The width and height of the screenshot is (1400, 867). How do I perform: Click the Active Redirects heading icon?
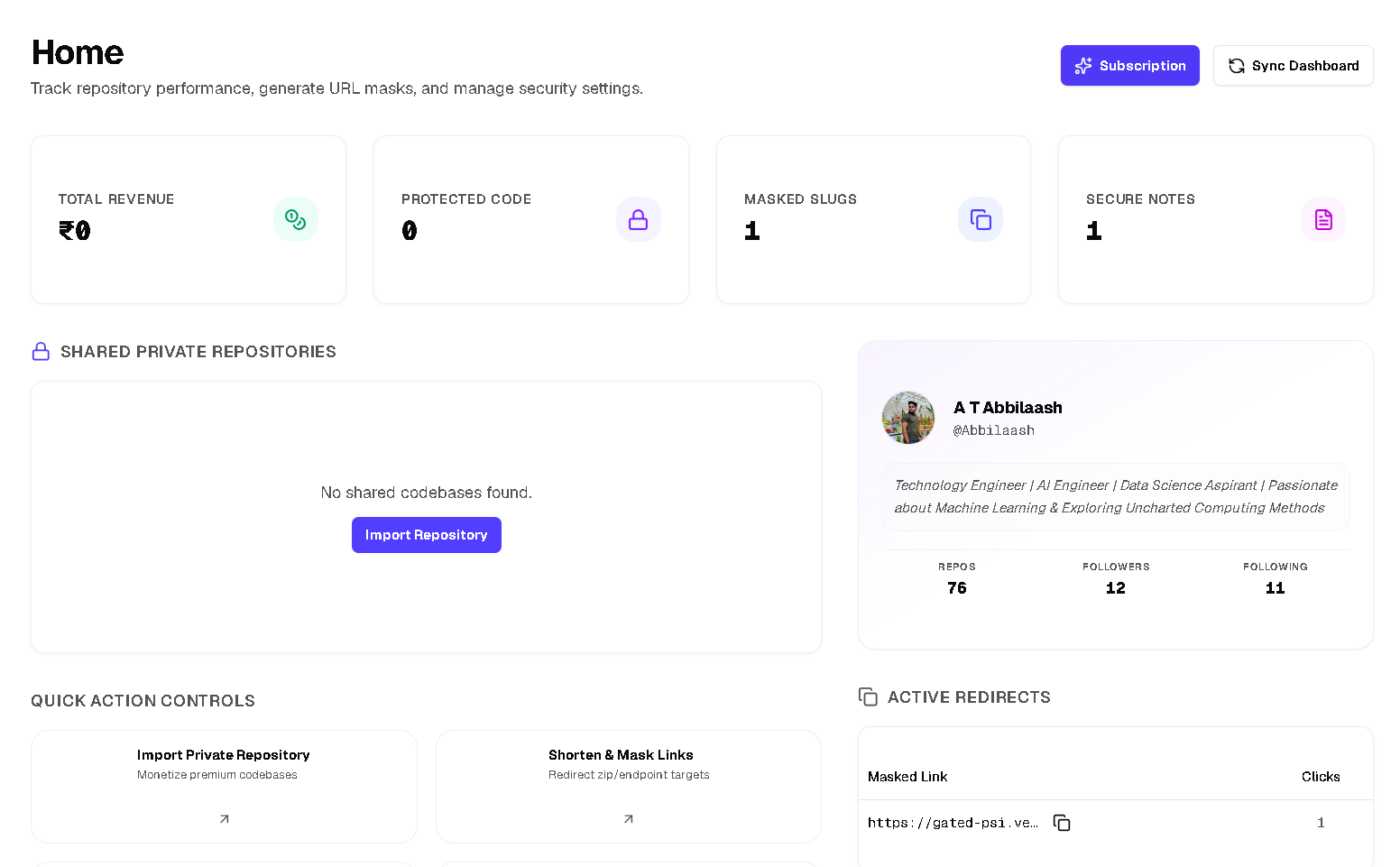(868, 696)
